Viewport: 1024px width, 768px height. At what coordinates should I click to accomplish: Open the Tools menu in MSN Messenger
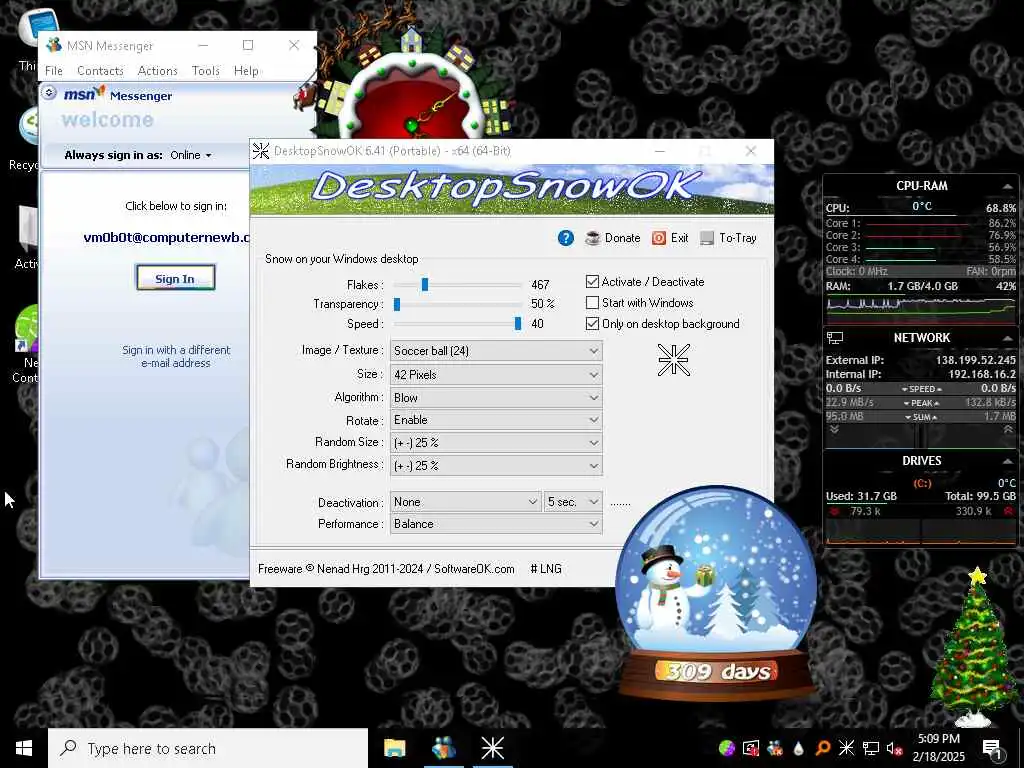pyautogui.click(x=206, y=71)
